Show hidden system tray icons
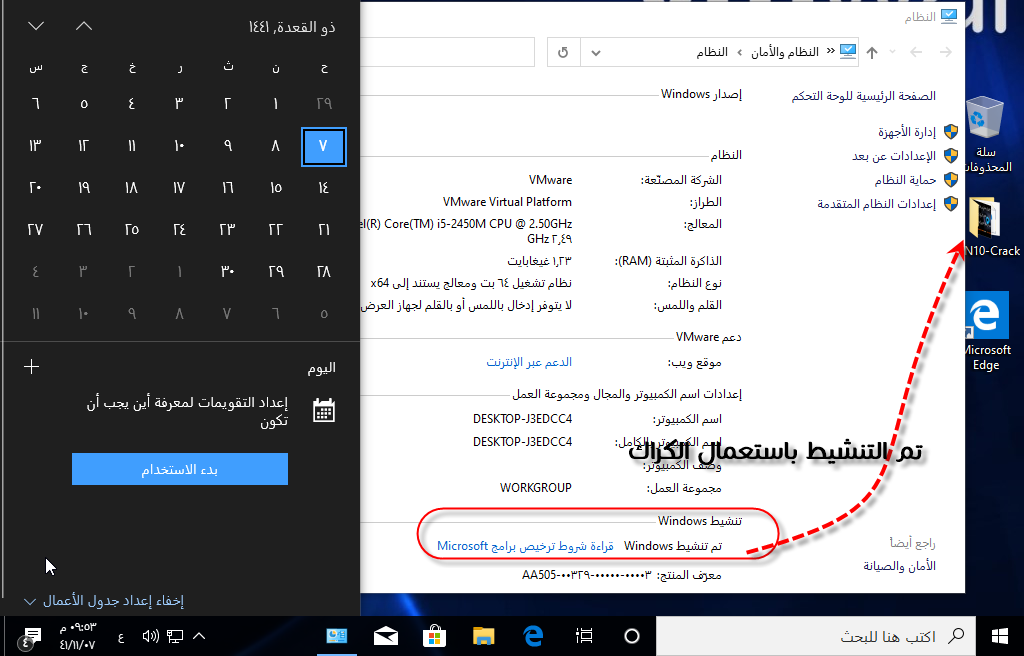 coord(200,636)
